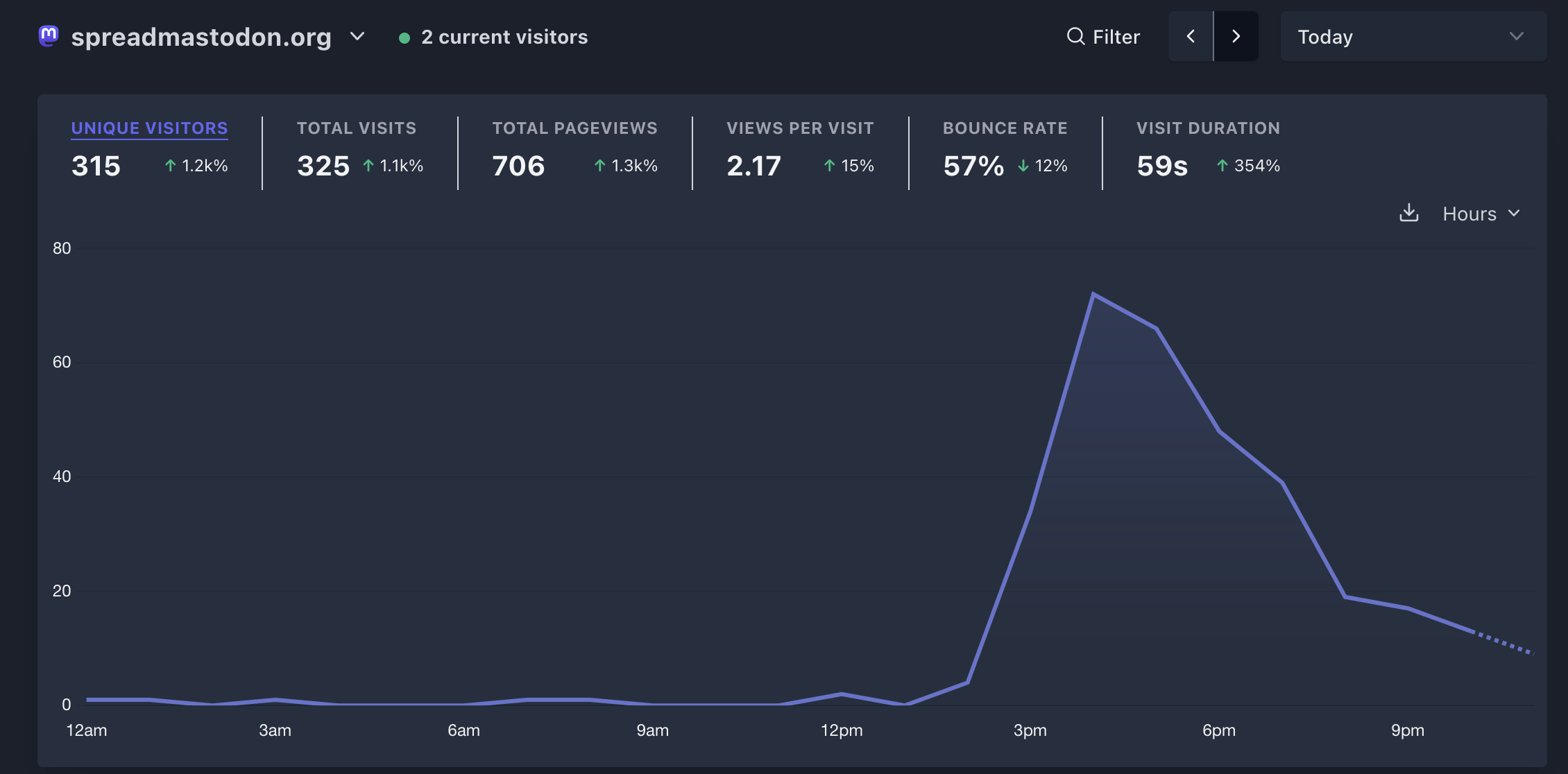The width and height of the screenshot is (1568, 774).
Task: Click the 706 pageviews value
Action: click(518, 166)
